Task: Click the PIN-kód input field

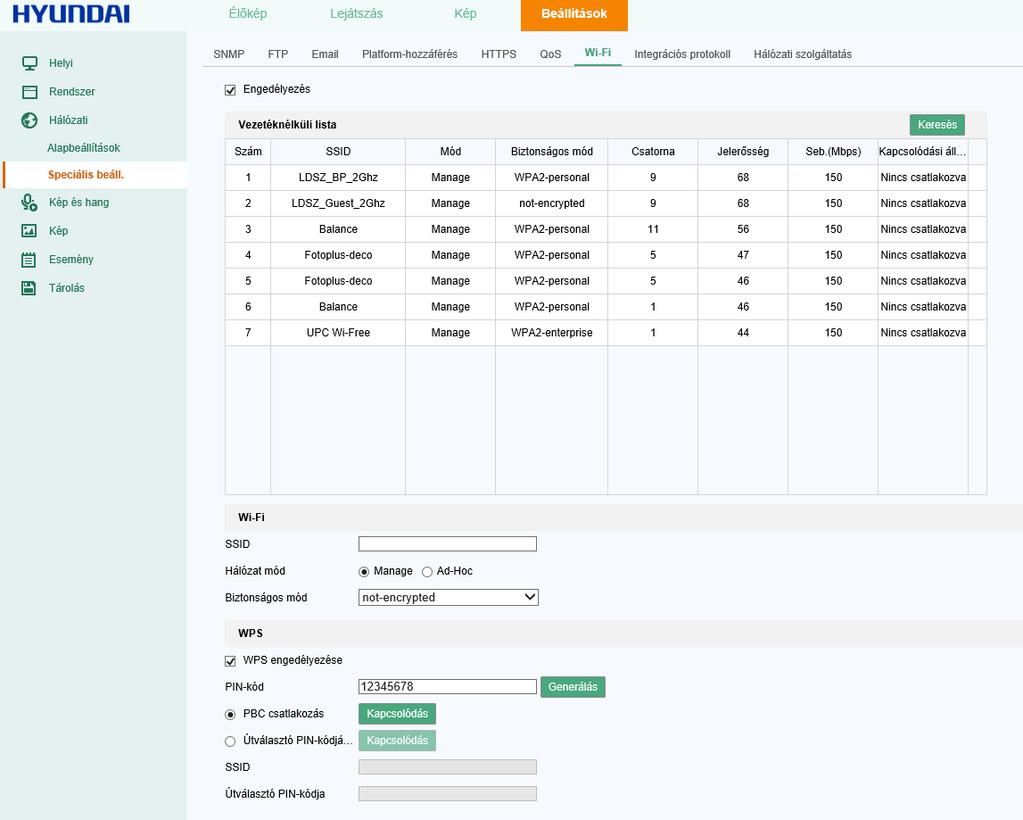Action: (x=448, y=686)
